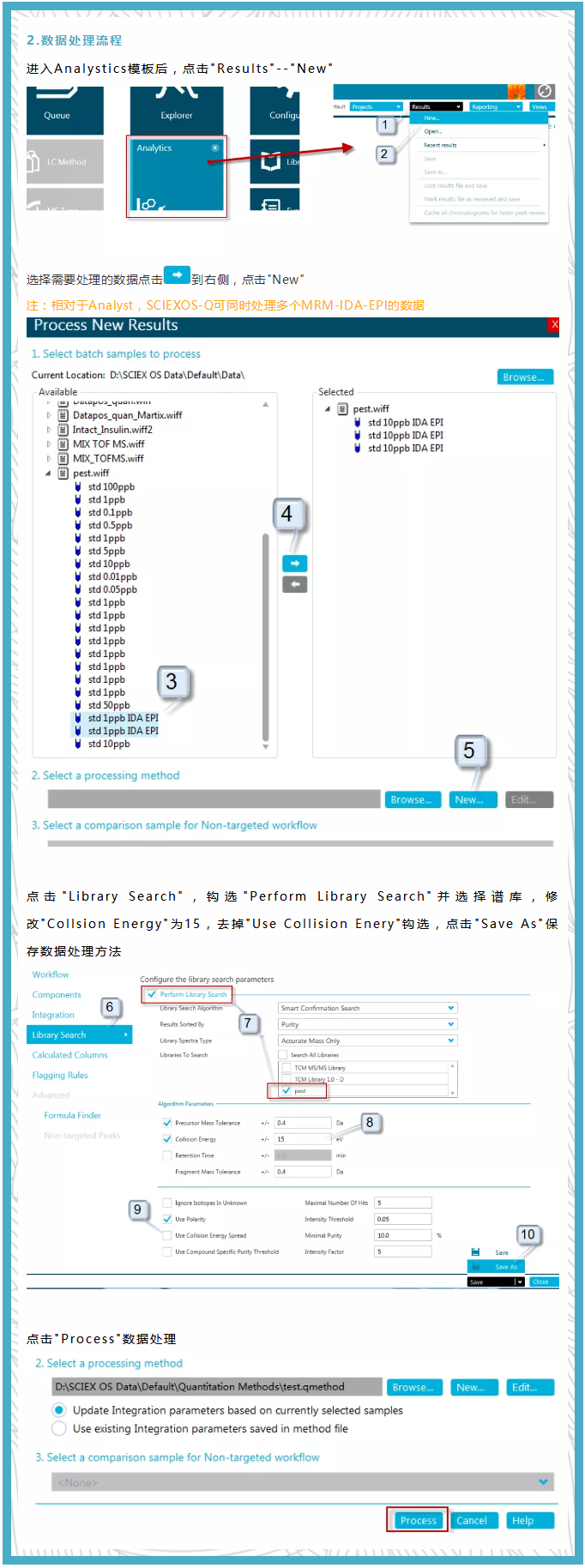Open Recent results submenu
The image size is (585, 1568).
(x=478, y=145)
